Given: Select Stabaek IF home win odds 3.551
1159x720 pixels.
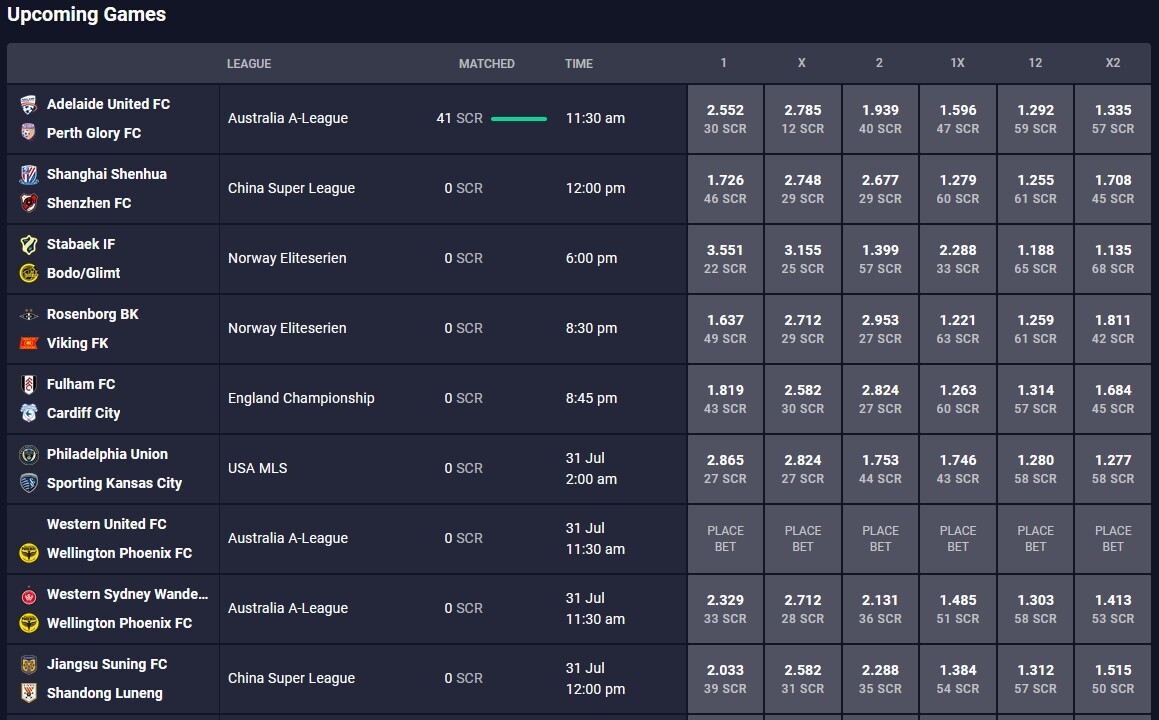Looking at the screenshot, I should pyautogui.click(x=725, y=259).
